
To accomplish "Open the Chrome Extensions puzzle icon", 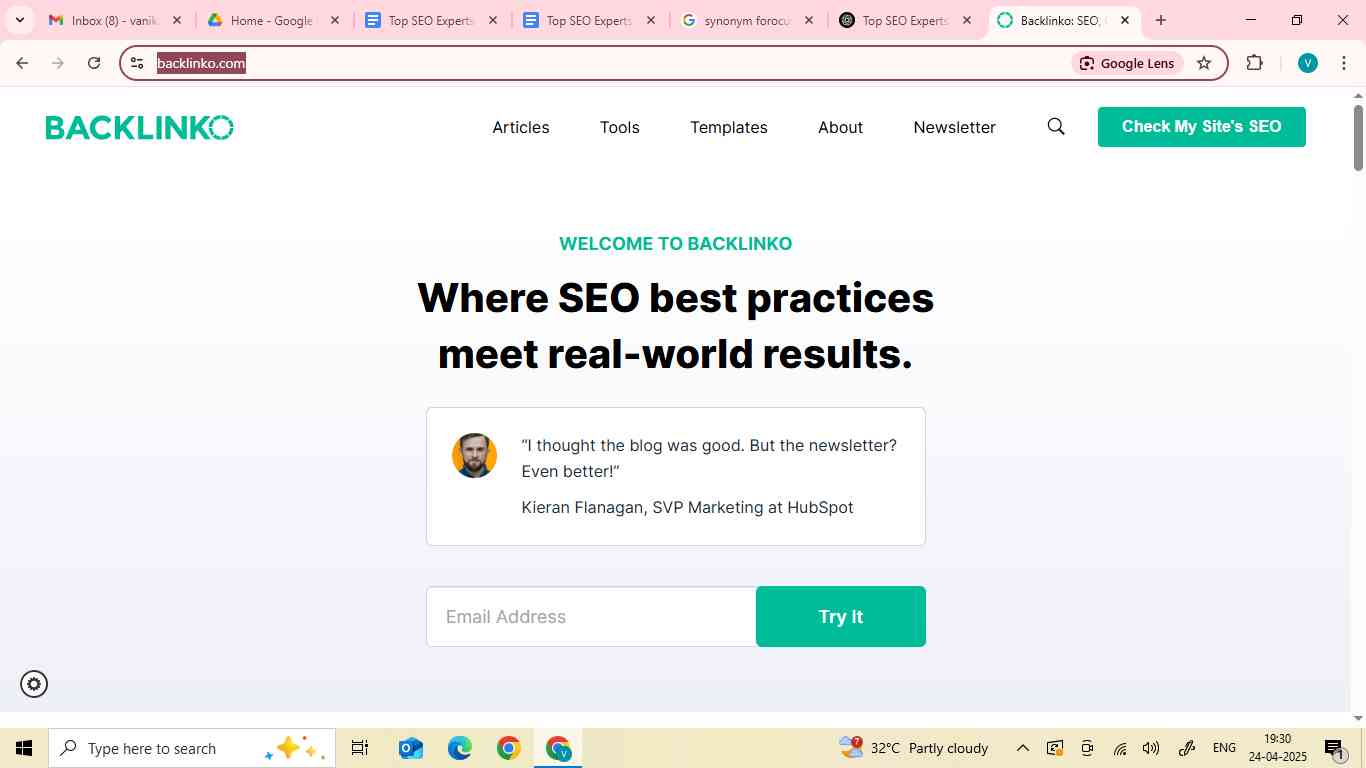I will pyautogui.click(x=1254, y=63).
